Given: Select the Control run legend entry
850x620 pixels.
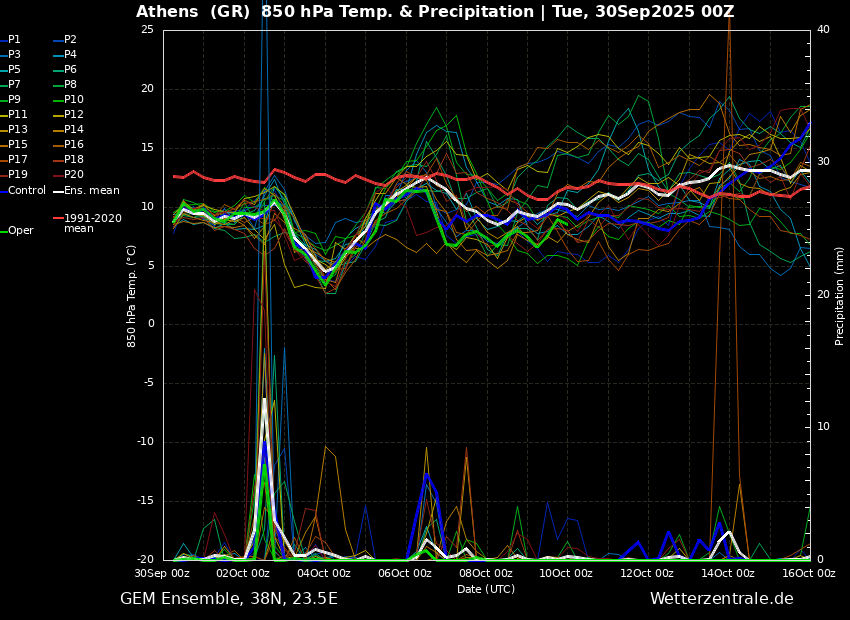Looking at the screenshot, I should click(27, 190).
